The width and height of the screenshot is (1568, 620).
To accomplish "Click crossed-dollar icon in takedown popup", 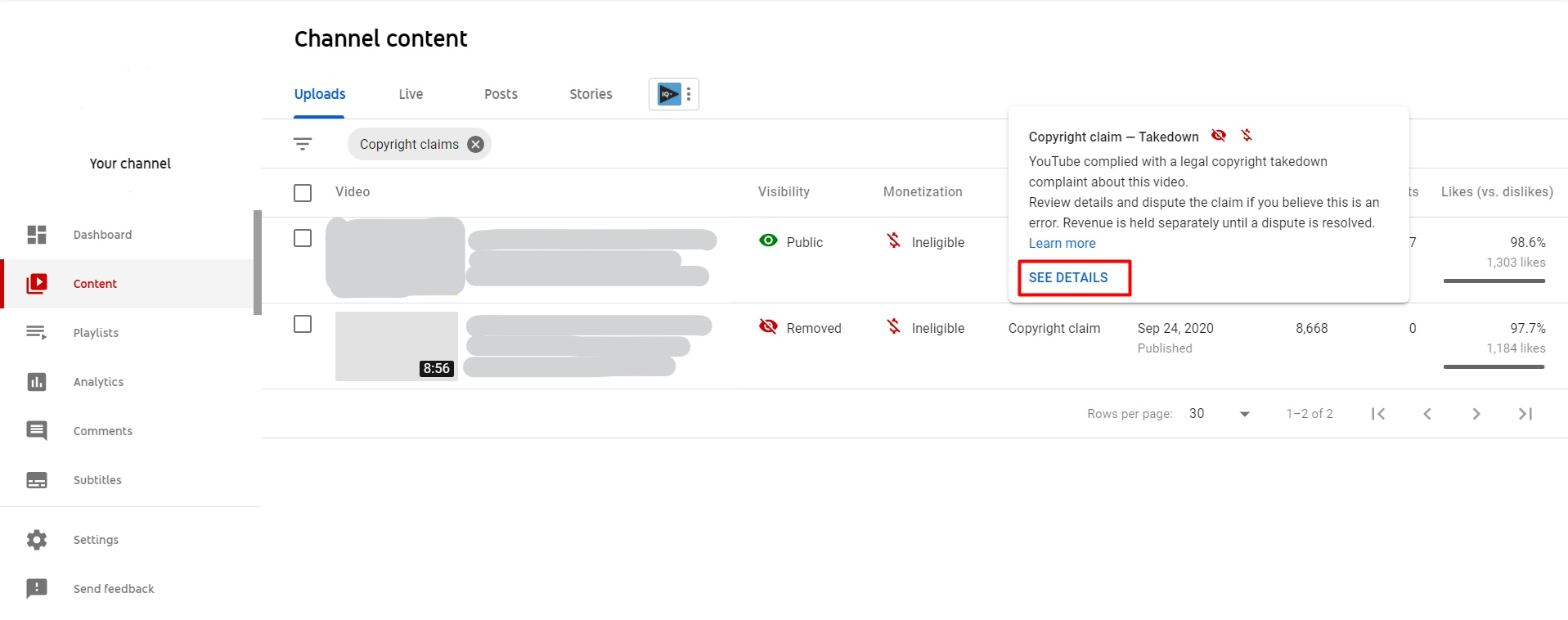I will coord(1247,135).
